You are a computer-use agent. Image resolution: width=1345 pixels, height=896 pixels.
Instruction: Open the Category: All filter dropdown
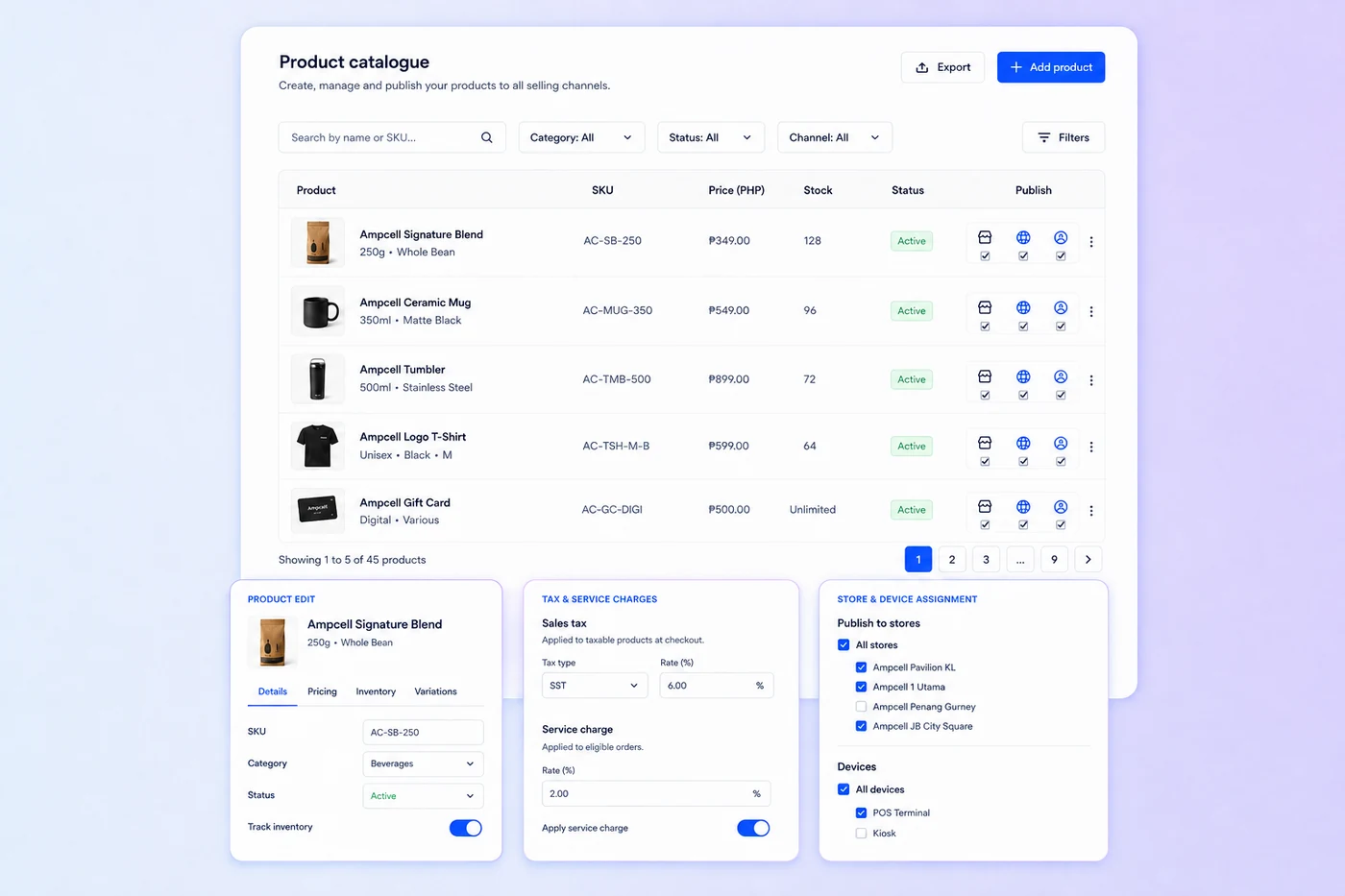581,137
